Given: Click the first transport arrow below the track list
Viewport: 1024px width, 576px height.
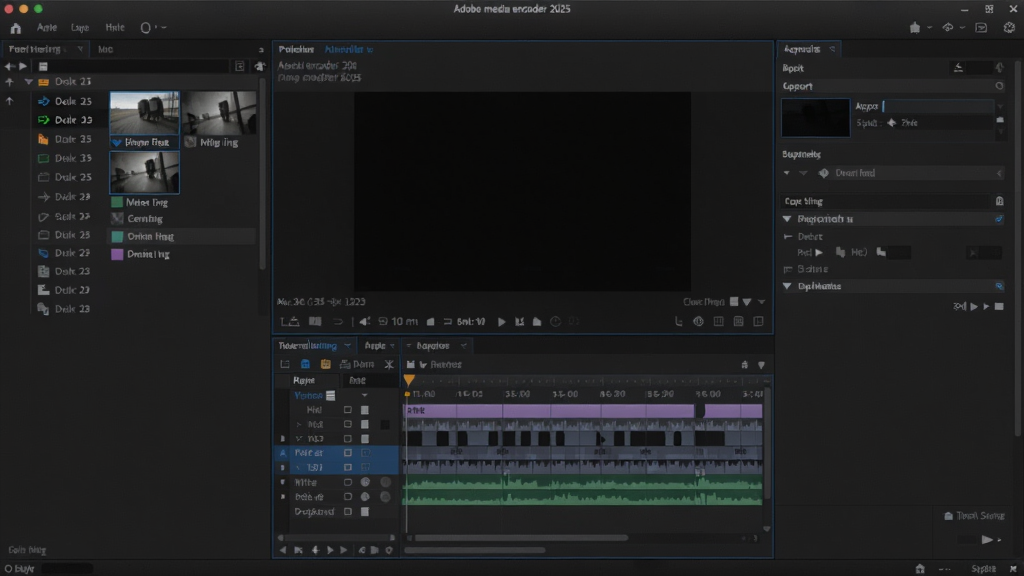Looking at the screenshot, I should pyautogui.click(x=283, y=550).
